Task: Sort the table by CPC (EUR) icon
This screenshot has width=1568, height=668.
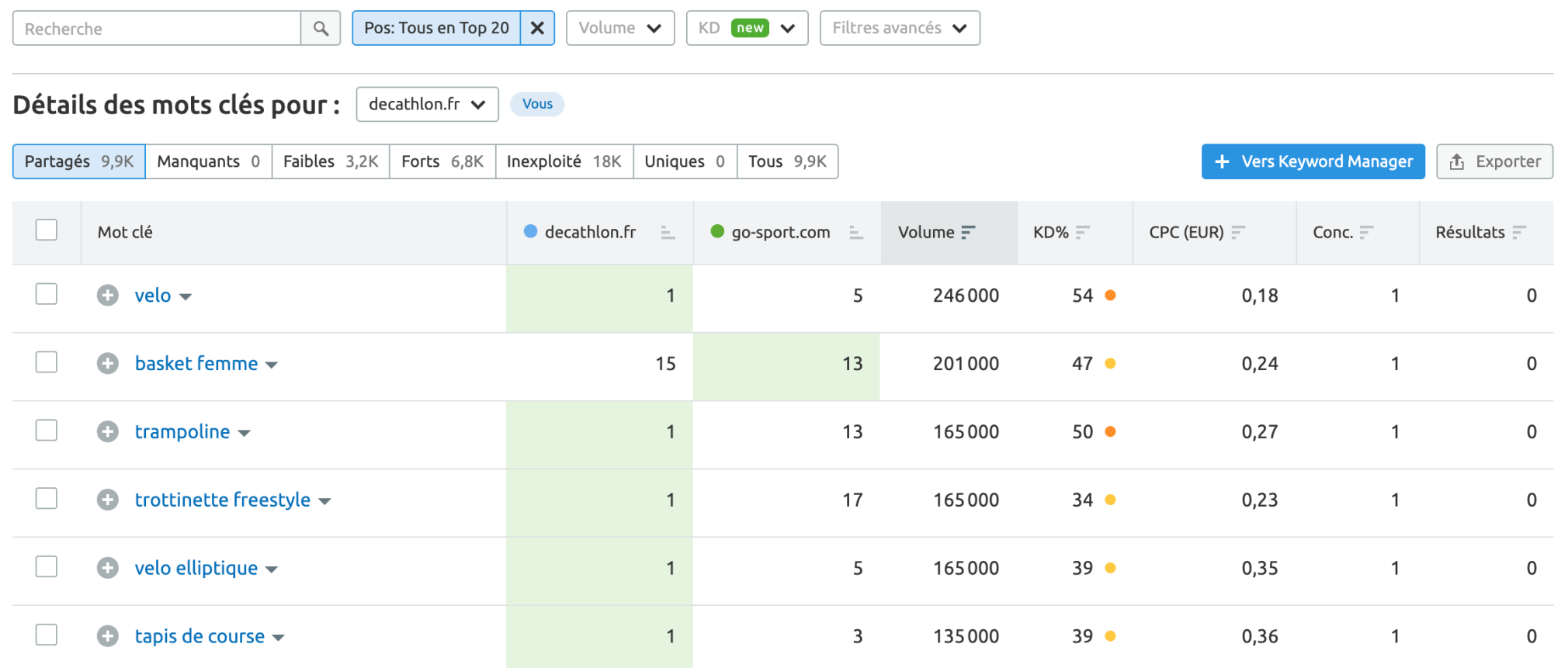Action: click(x=1238, y=233)
